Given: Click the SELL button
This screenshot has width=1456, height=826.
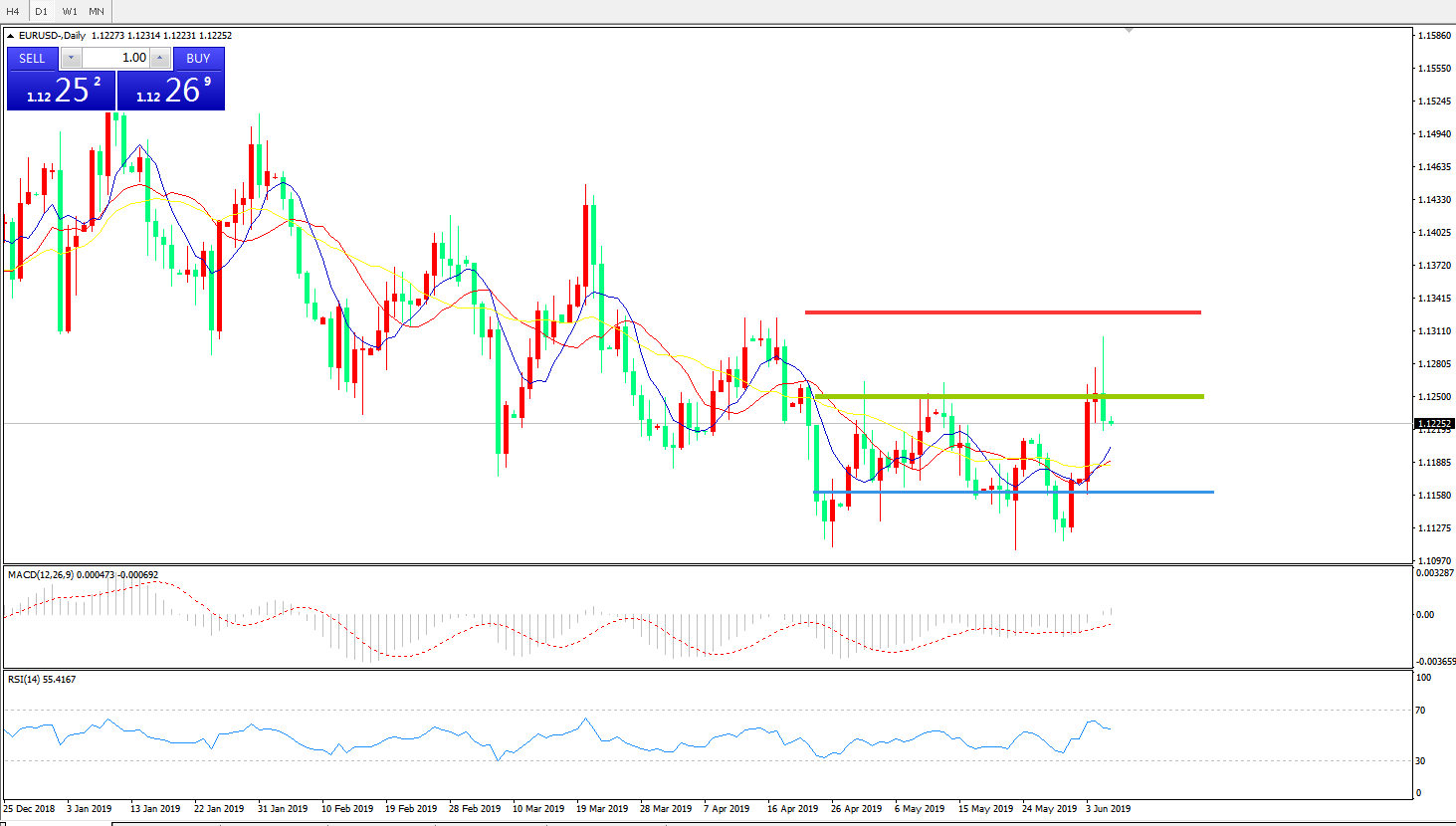Looking at the screenshot, I should pyautogui.click(x=32, y=58).
